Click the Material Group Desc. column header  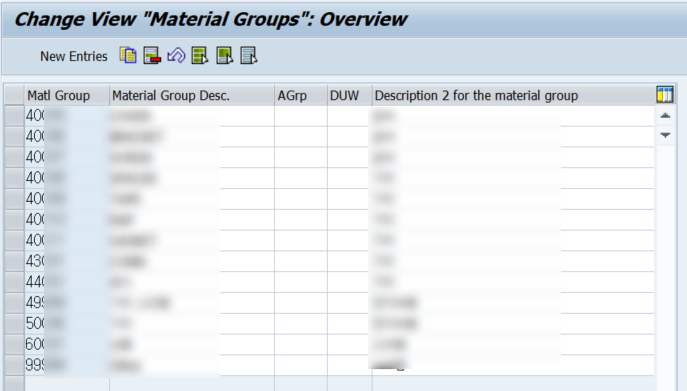click(x=192, y=96)
